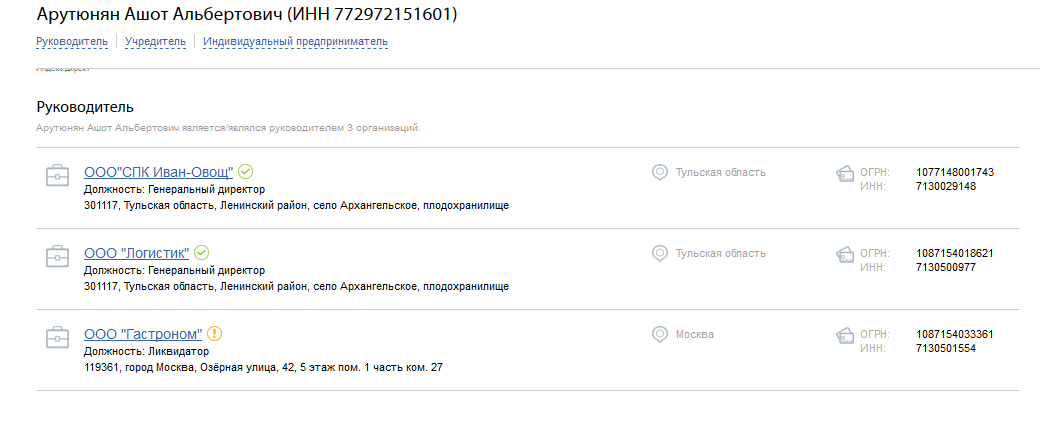
Task: Click green checkmark next to ООО"СПК Иван-Овощ"
Action: [245, 172]
